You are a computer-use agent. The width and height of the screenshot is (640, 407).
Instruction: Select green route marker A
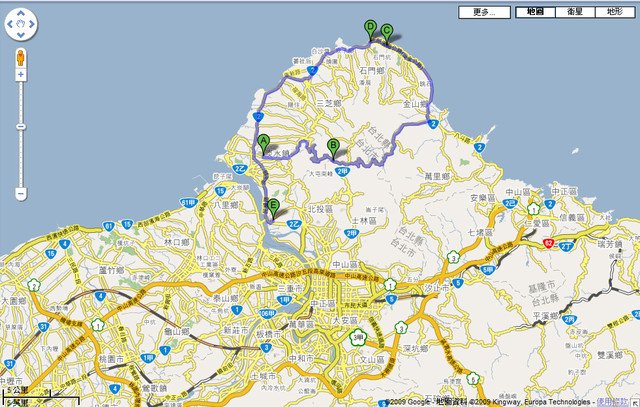pyautogui.click(x=263, y=144)
